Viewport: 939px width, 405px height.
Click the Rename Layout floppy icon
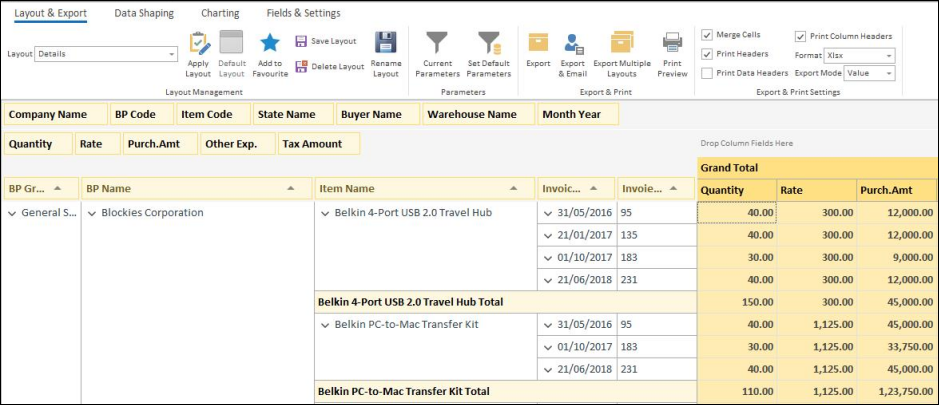click(x=385, y=44)
